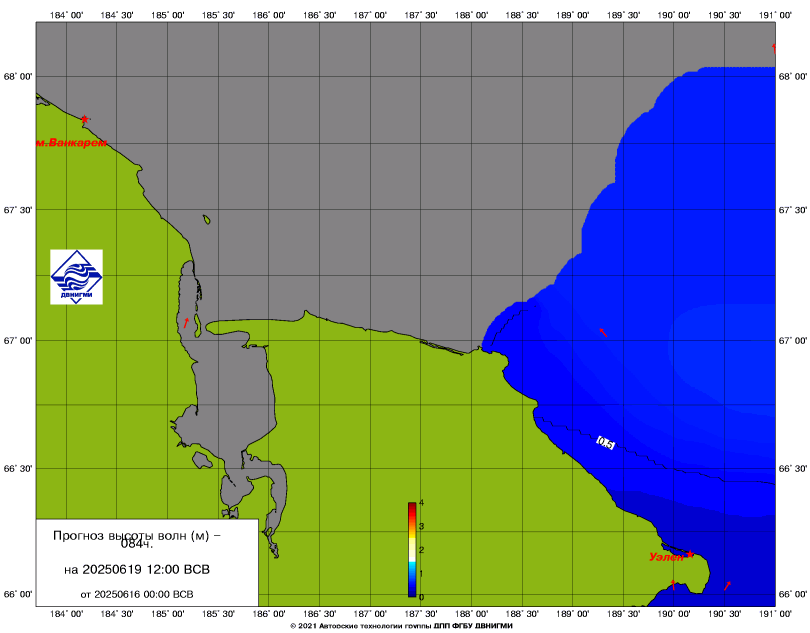
Task: Click the dark blue bottom of the color scale
Action: tap(412, 592)
